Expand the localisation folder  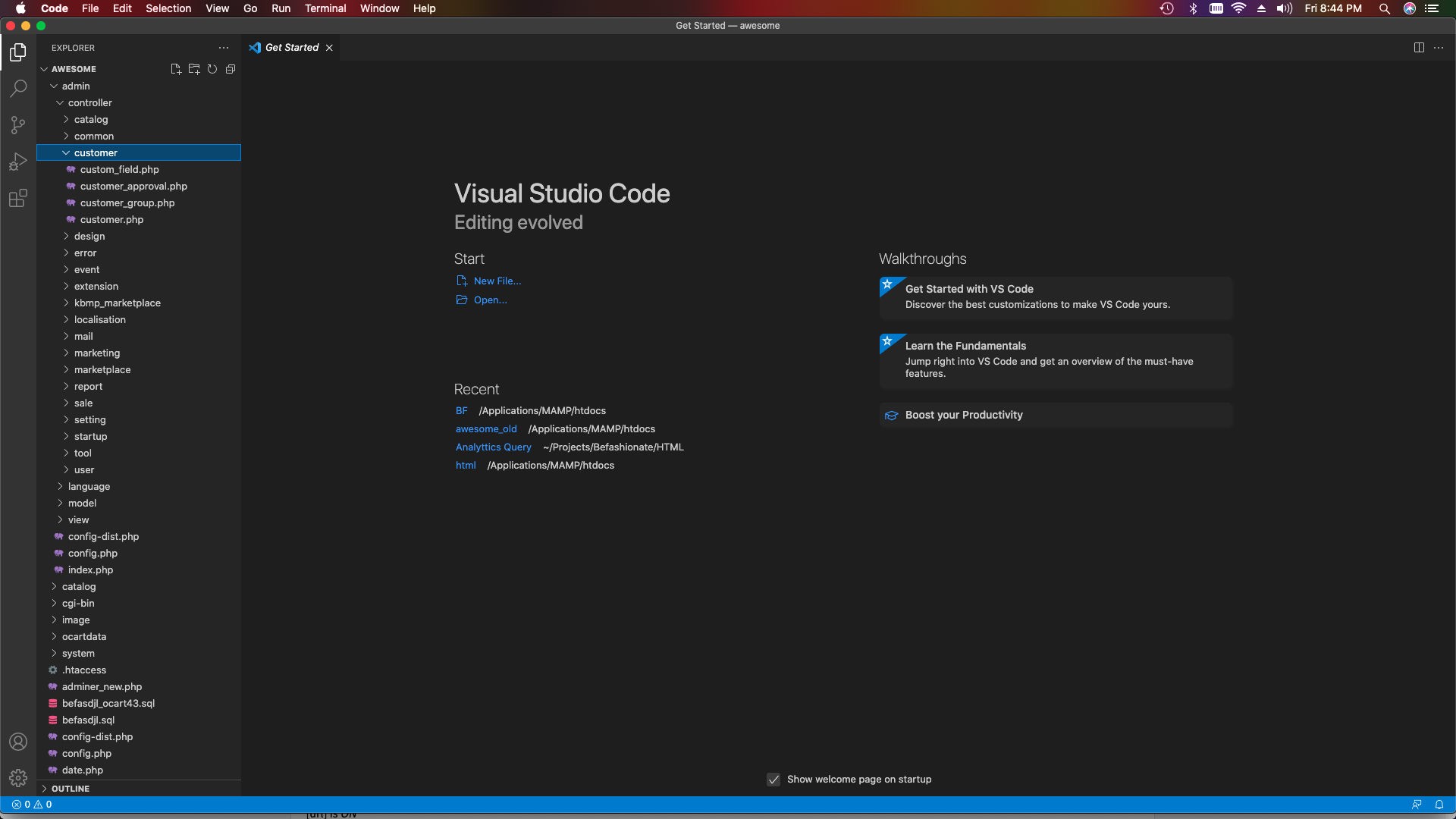coord(139,320)
